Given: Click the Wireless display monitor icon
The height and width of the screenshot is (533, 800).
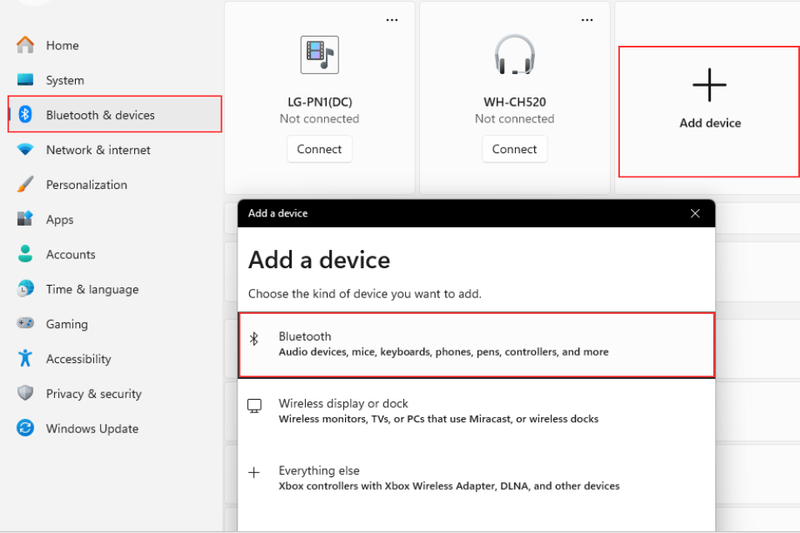Looking at the screenshot, I should point(254,406).
